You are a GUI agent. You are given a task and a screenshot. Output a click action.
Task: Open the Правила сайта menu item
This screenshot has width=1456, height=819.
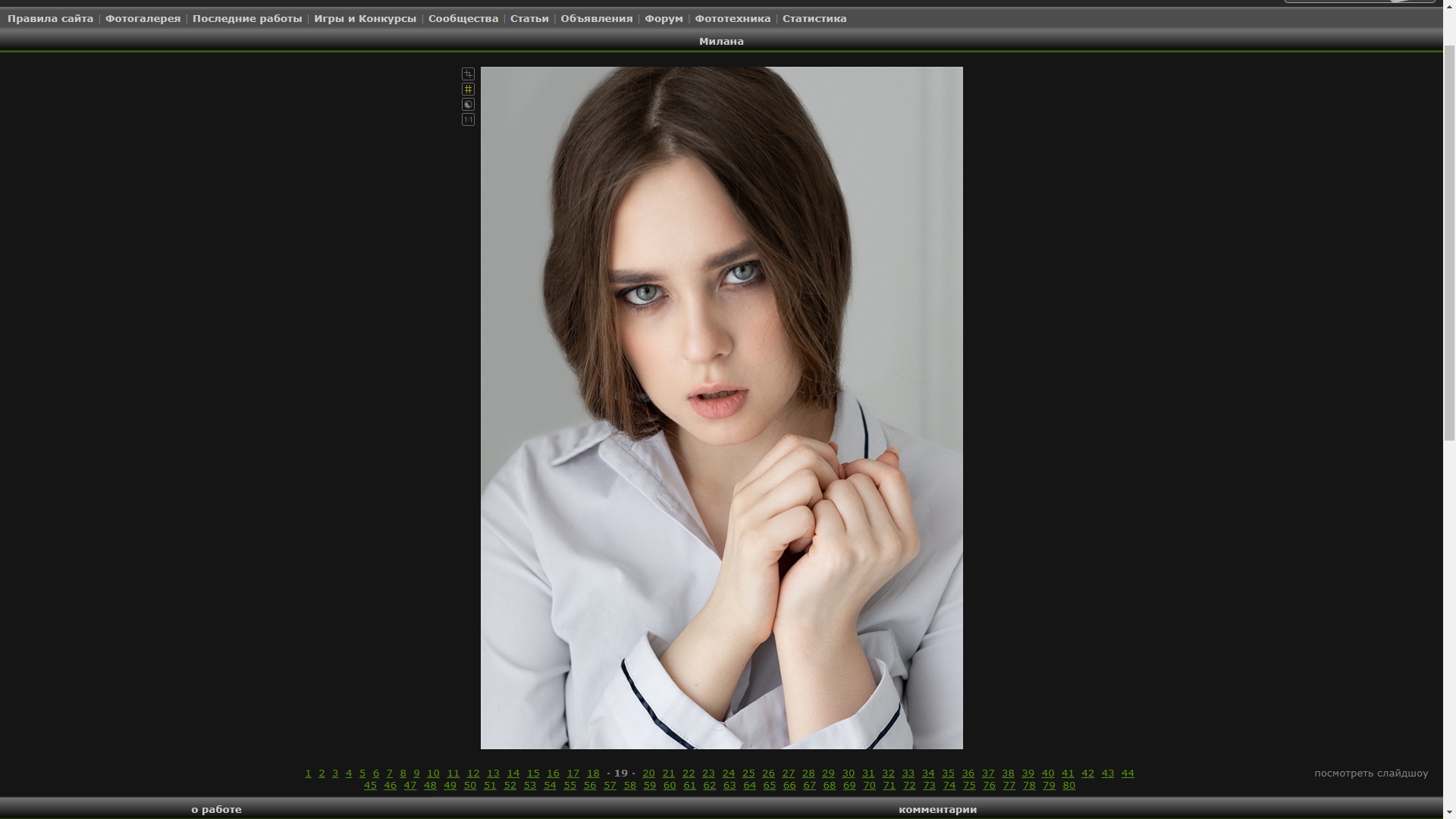click(x=50, y=18)
